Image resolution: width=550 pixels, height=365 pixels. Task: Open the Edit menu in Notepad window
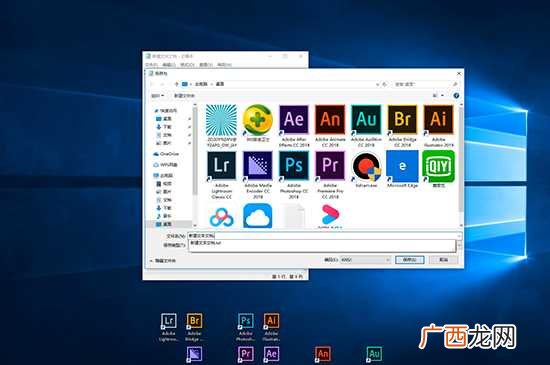169,65
